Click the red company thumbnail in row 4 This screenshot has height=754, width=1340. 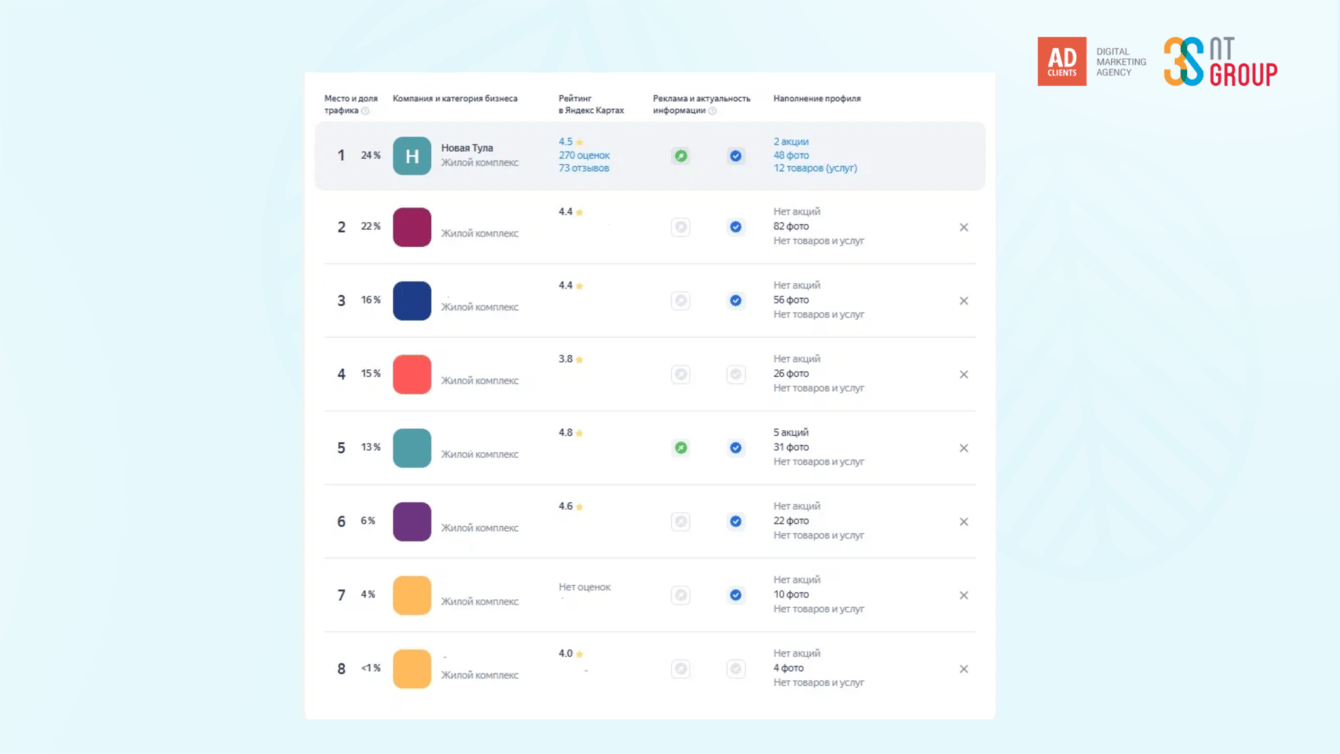pos(412,374)
